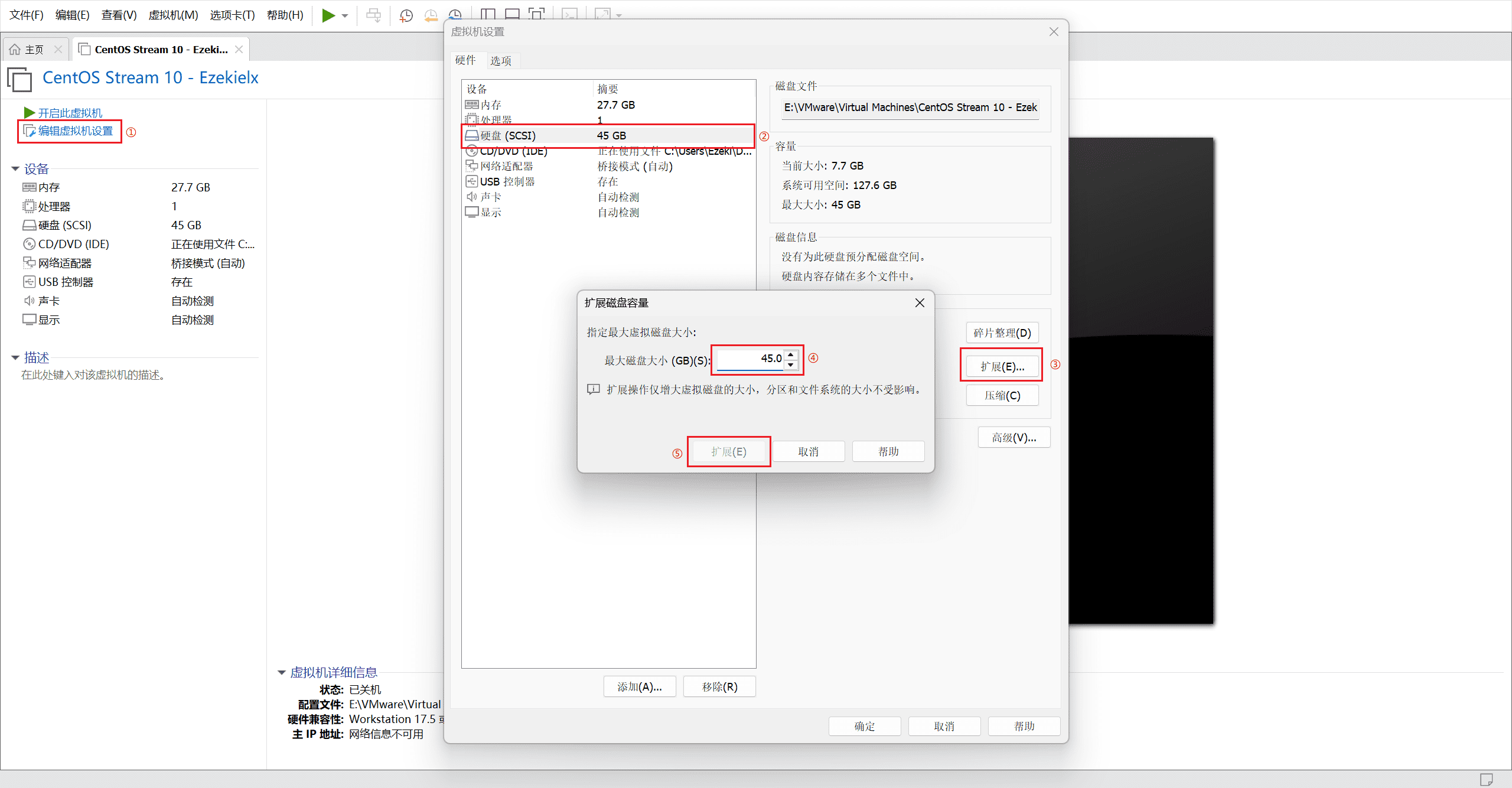Click the CD/DVD drive icon in sidebar

tap(29, 244)
